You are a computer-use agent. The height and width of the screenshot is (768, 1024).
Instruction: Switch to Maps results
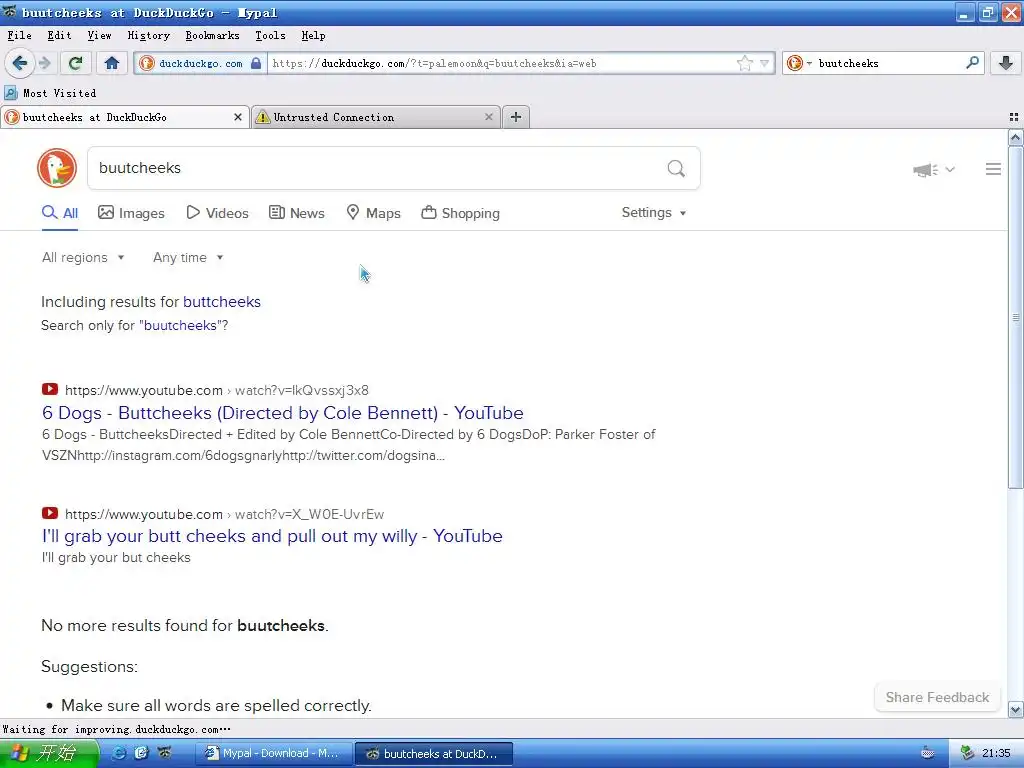pyautogui.click(x=374, y=213)
